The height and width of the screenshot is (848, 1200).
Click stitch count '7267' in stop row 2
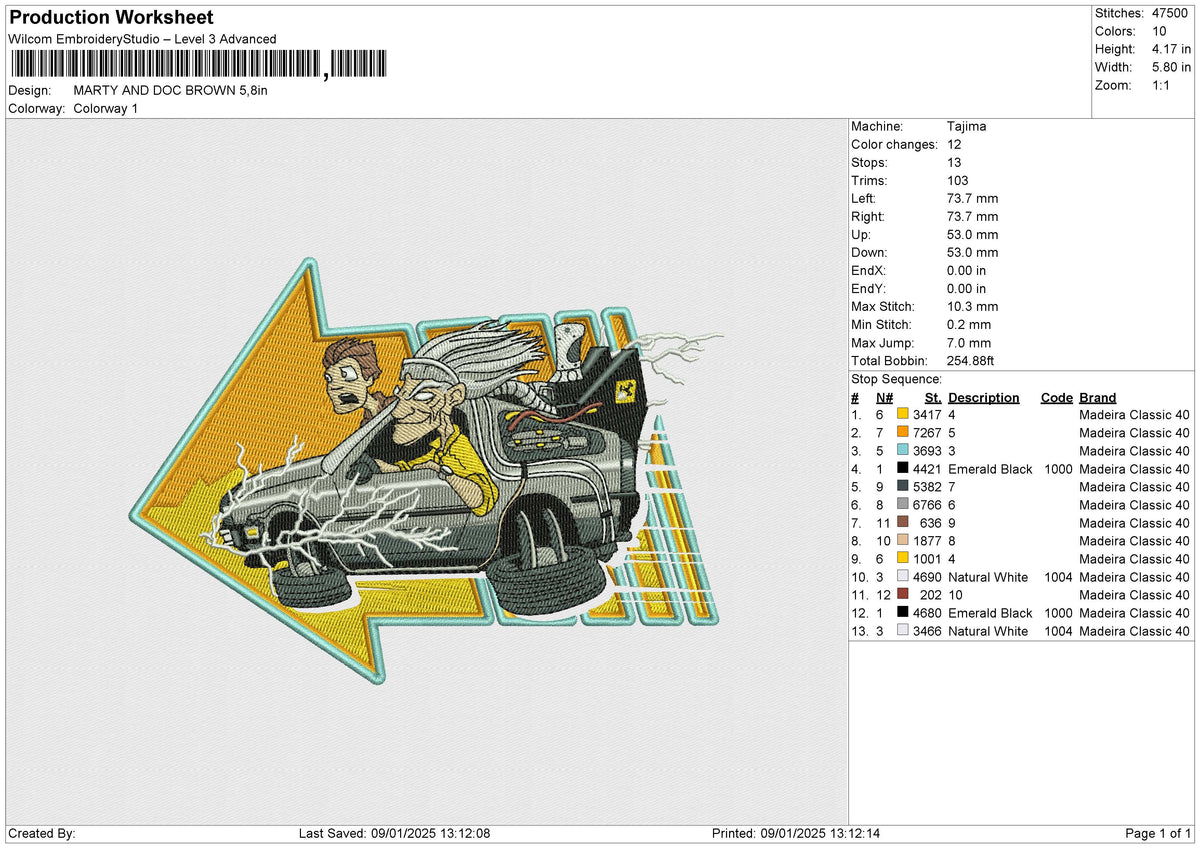927,432
